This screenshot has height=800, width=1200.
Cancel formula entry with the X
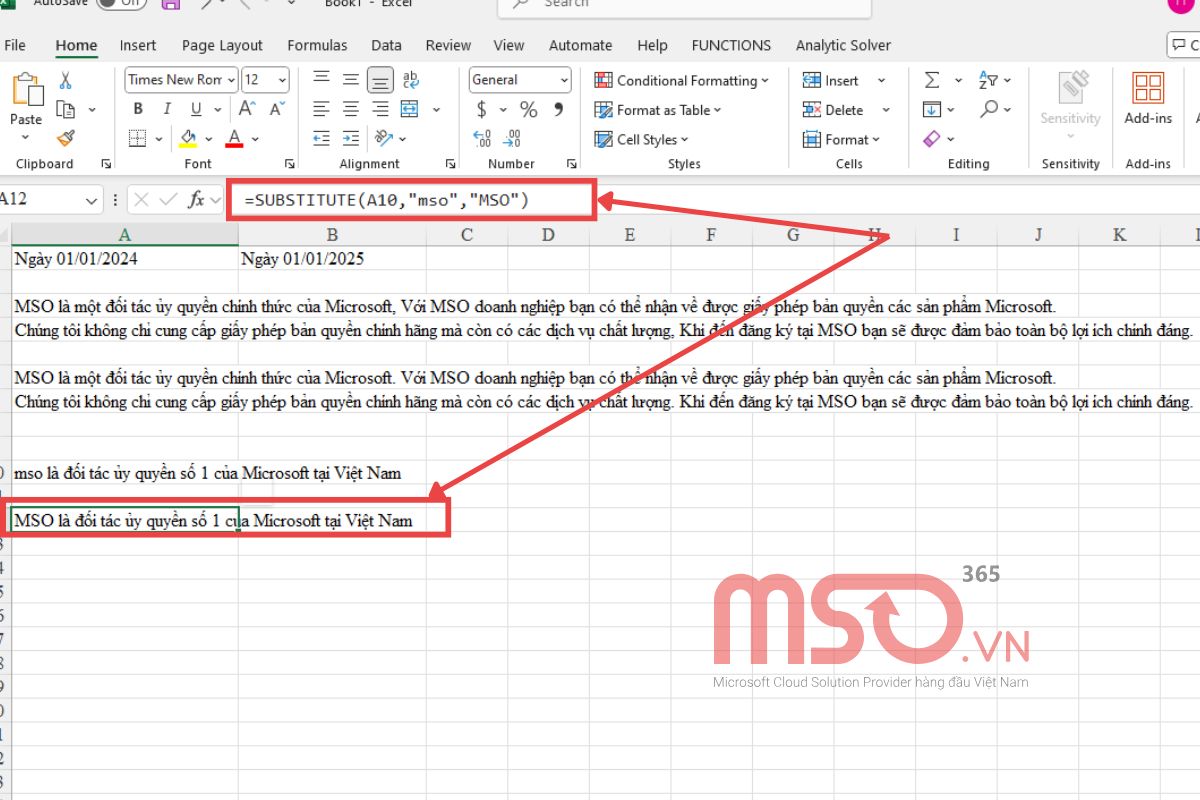click(x=141, y=199)
